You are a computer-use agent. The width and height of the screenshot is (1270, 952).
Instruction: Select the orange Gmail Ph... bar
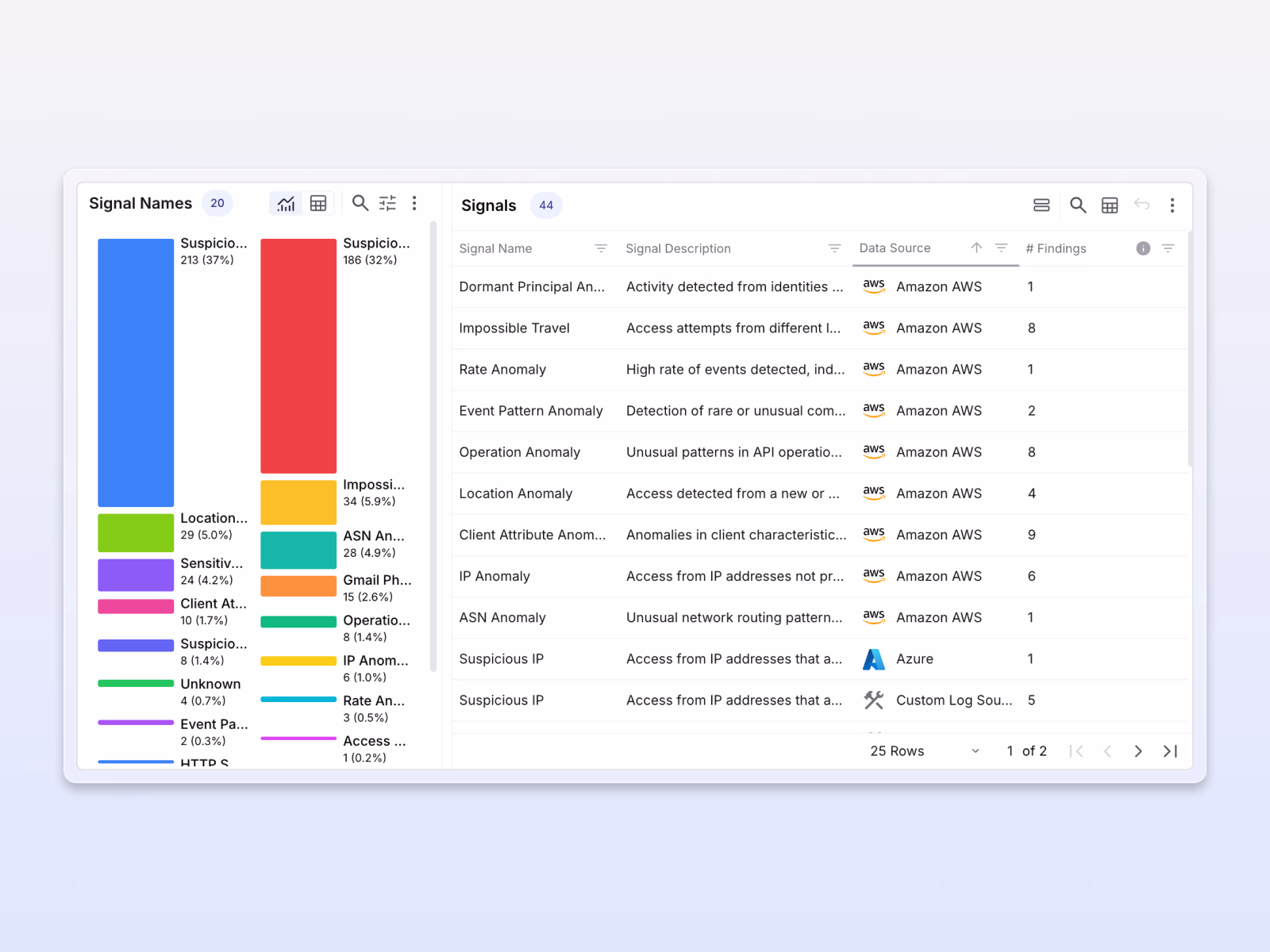(298, 585)
